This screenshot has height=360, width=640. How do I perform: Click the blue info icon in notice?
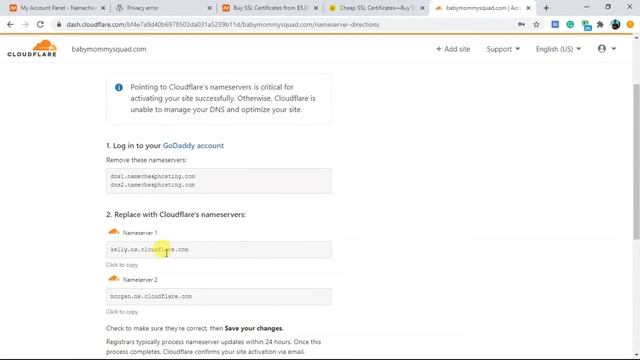point(119,87)
